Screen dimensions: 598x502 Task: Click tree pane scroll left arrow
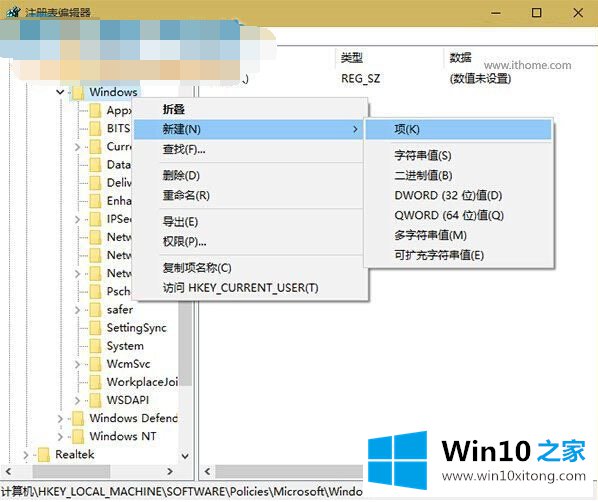point(8,471)
